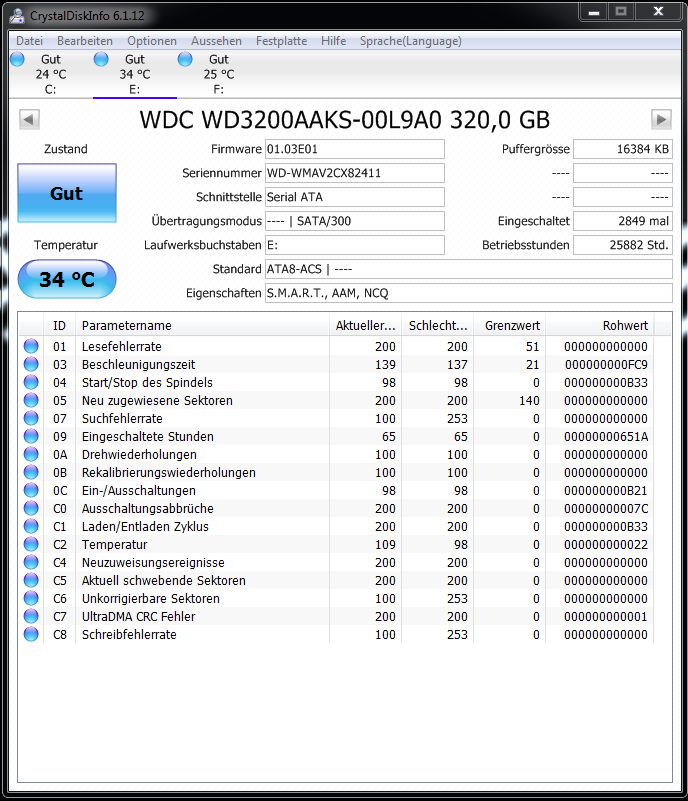Click the 34 °C temperature button
688x801 pixels.
coord(67,279)
